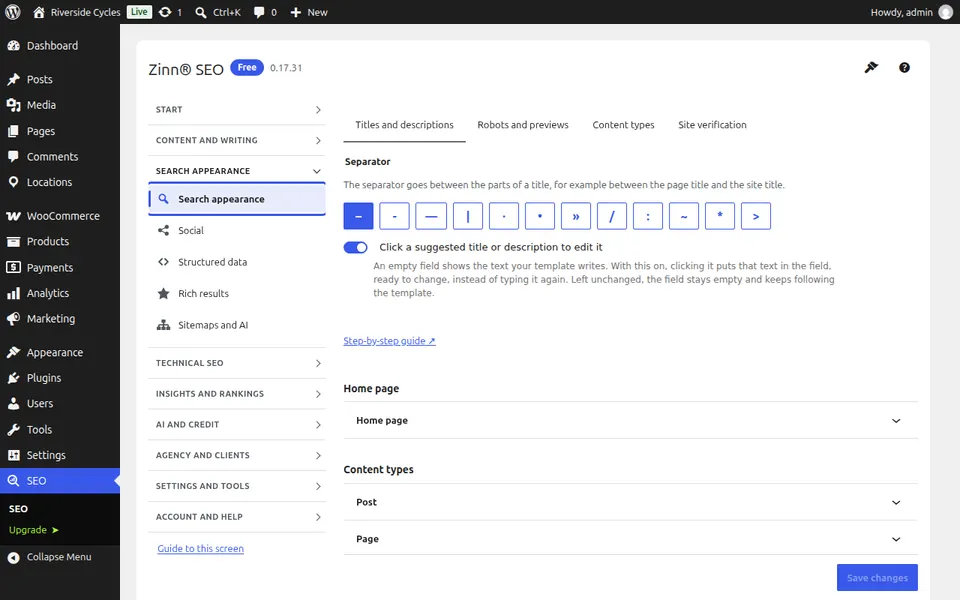Open the Guide to this screen link
The height and width of the screenshot is (600, 960).
coord(200,549)
